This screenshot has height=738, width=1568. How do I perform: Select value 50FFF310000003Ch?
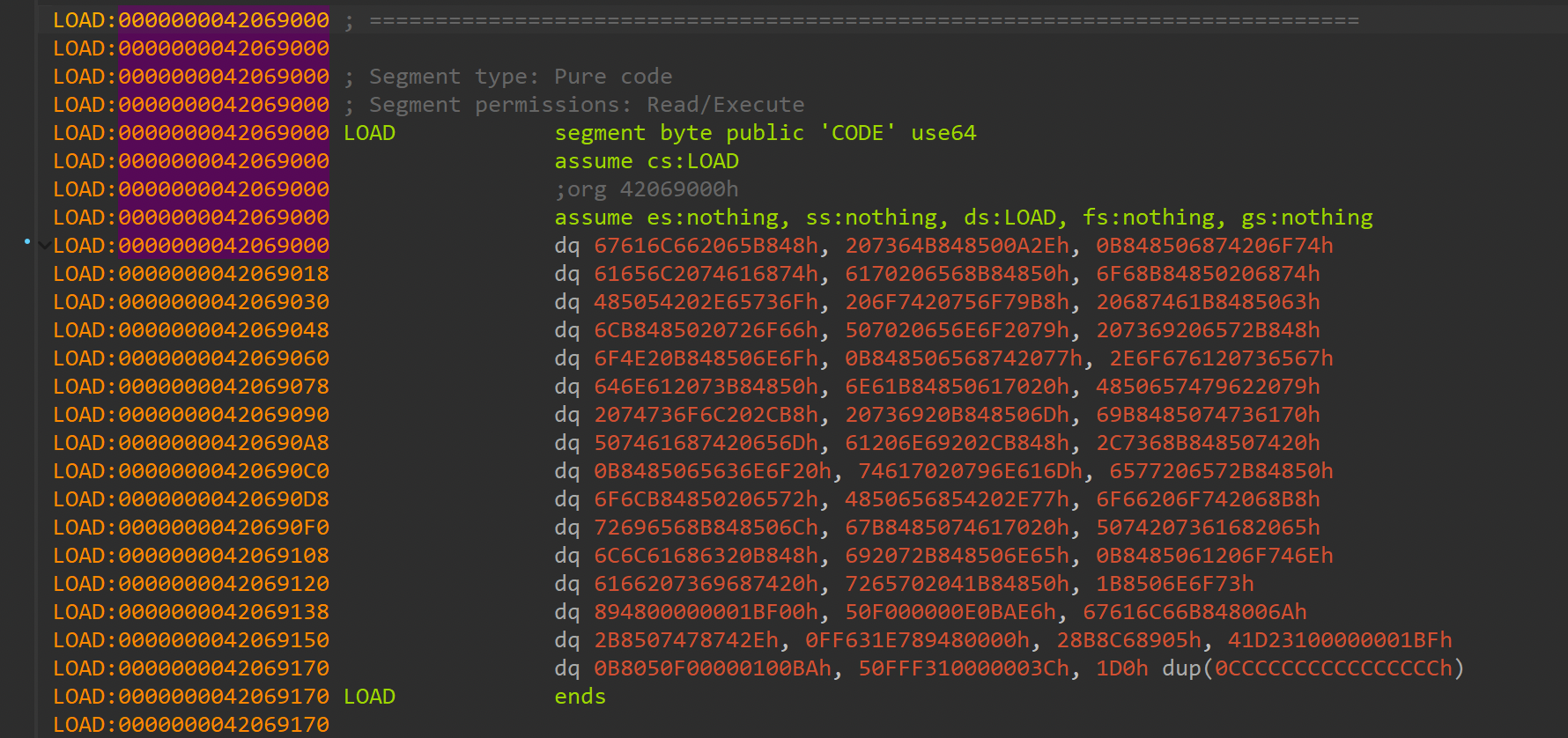click(964, 668)
